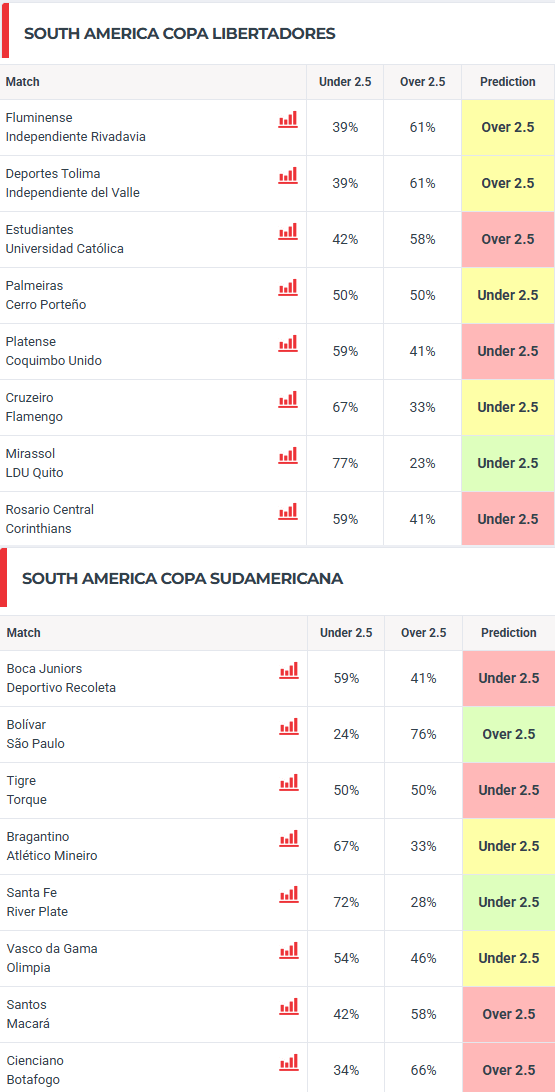Select the Bragantino vs Atlético Mineiro match
This screenshot has width=555, height=1092.
pyautogui.click(x=52, y=846)
